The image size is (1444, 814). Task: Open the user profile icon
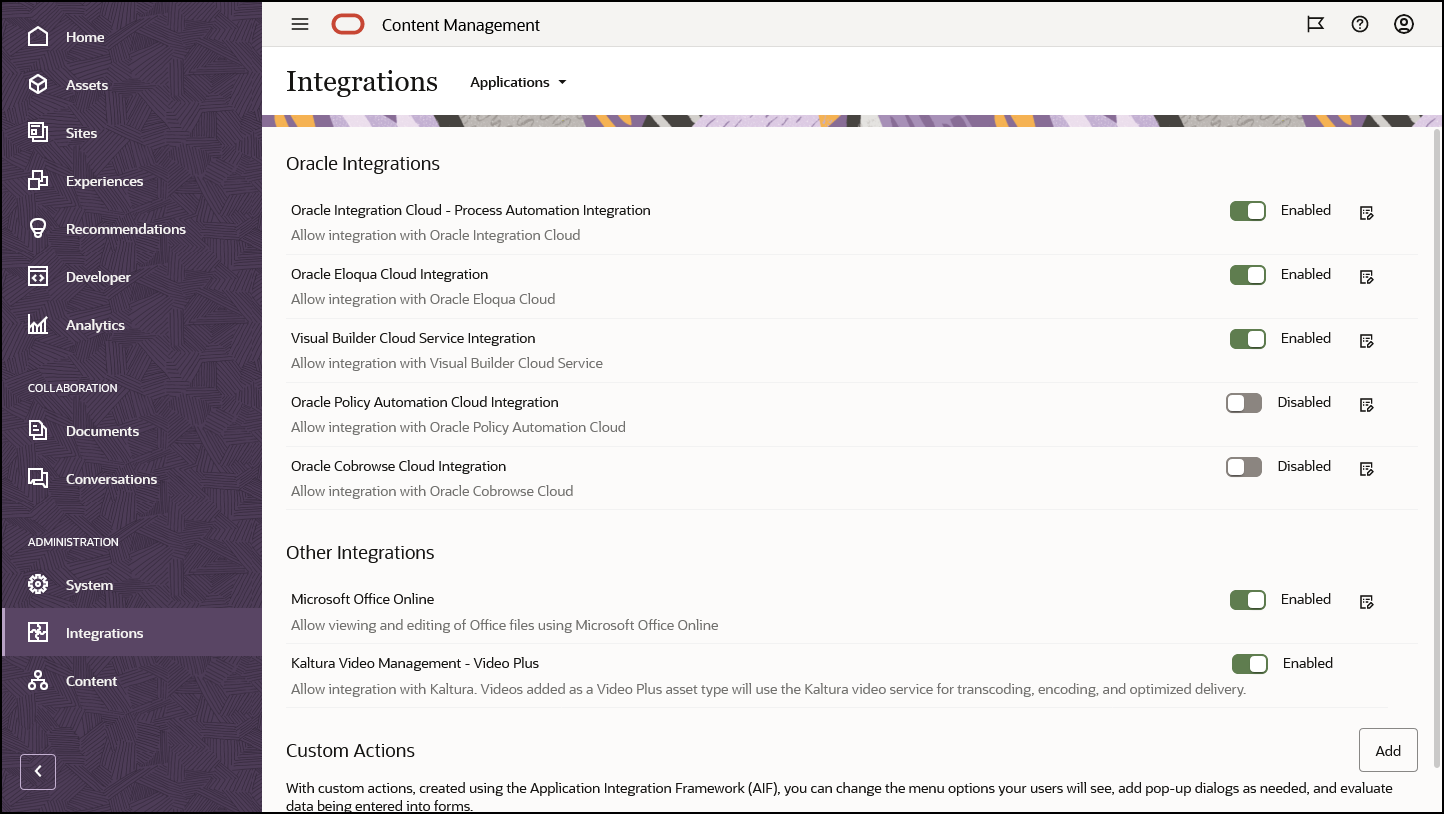coord(1404,25)
